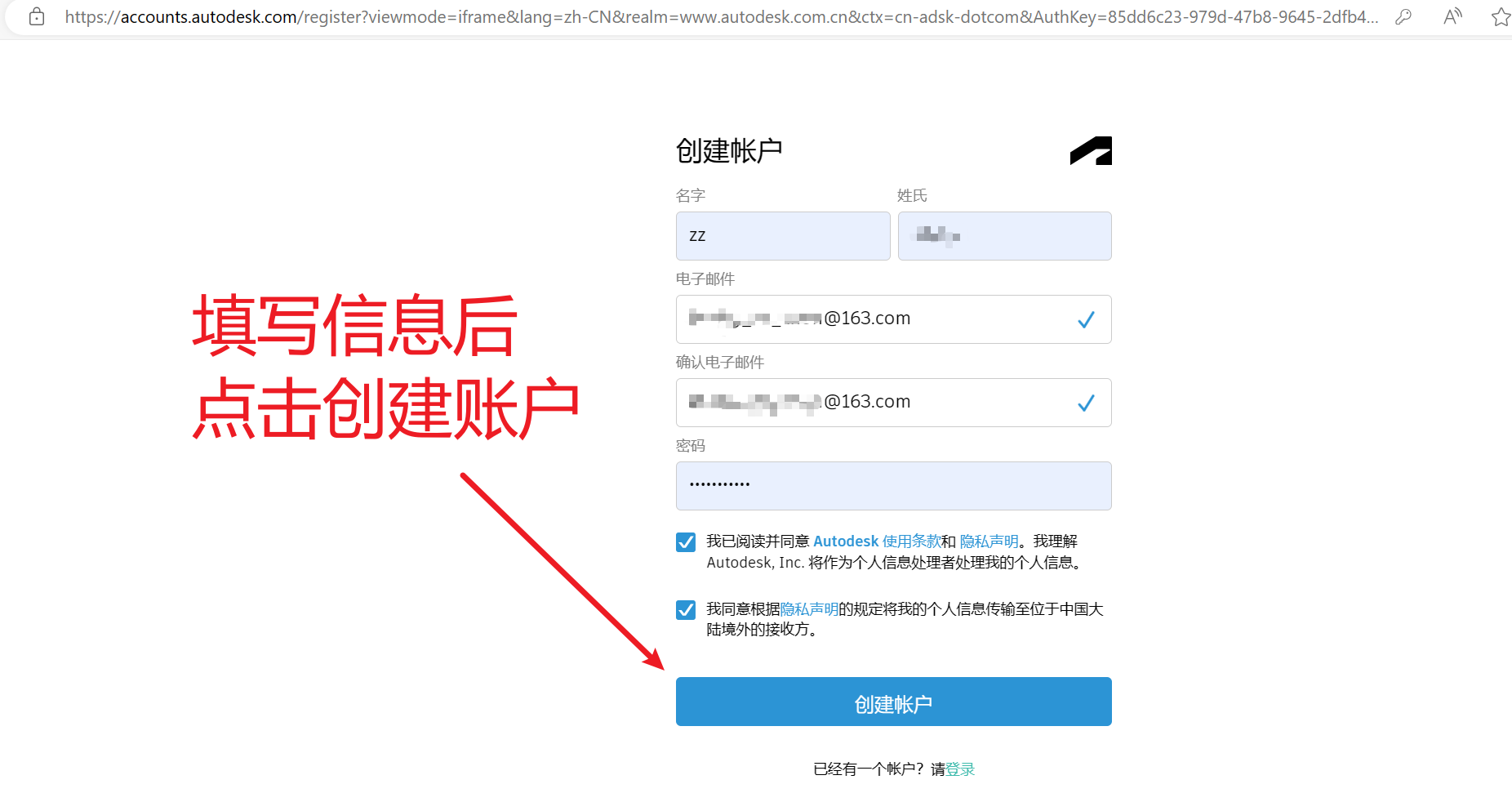Activate the Read Aloud icon

point(1452,16)
